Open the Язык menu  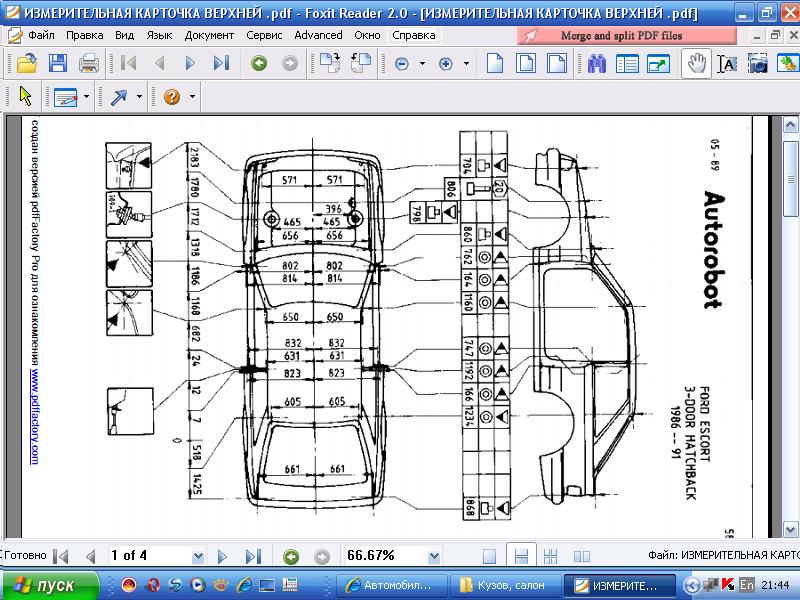coord(159,35)
